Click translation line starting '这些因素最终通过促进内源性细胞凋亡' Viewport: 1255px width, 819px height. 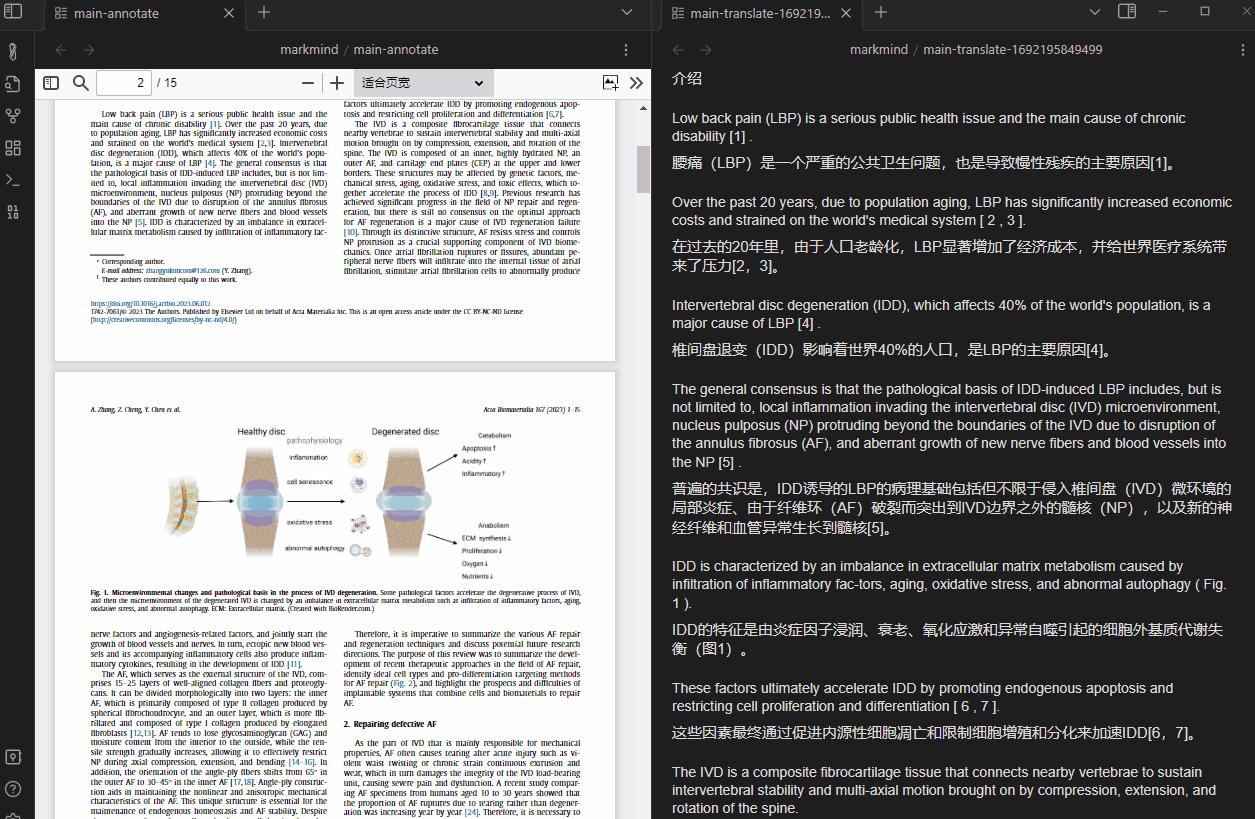933,733
